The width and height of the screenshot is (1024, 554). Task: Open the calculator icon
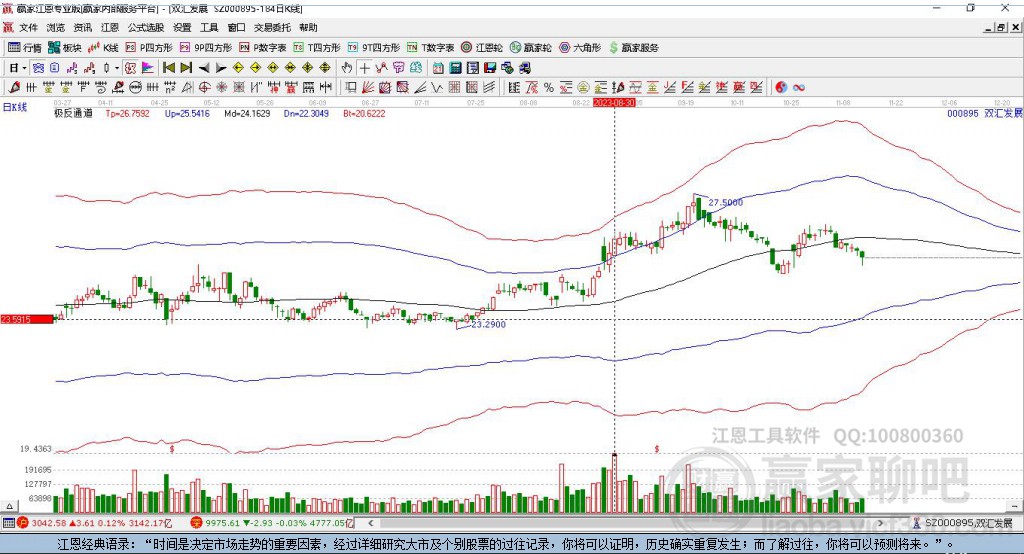pyautogui.click(x=455, y=68)
